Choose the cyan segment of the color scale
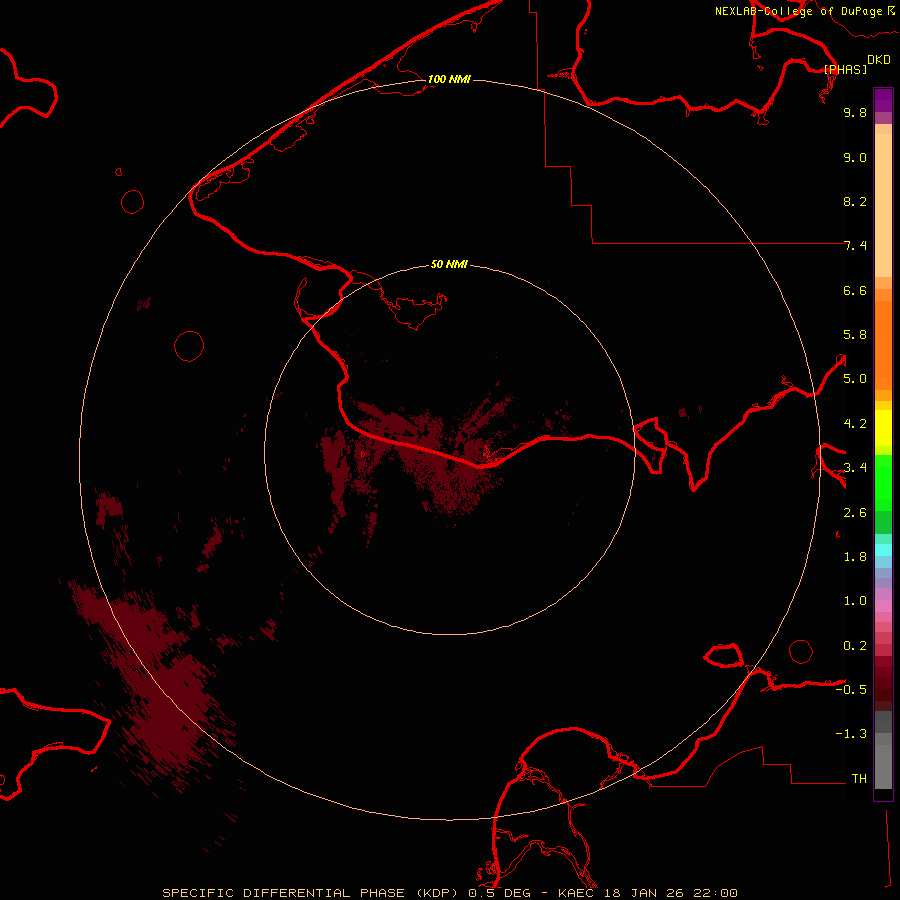The image size is (900, 900). click(883, 549)
